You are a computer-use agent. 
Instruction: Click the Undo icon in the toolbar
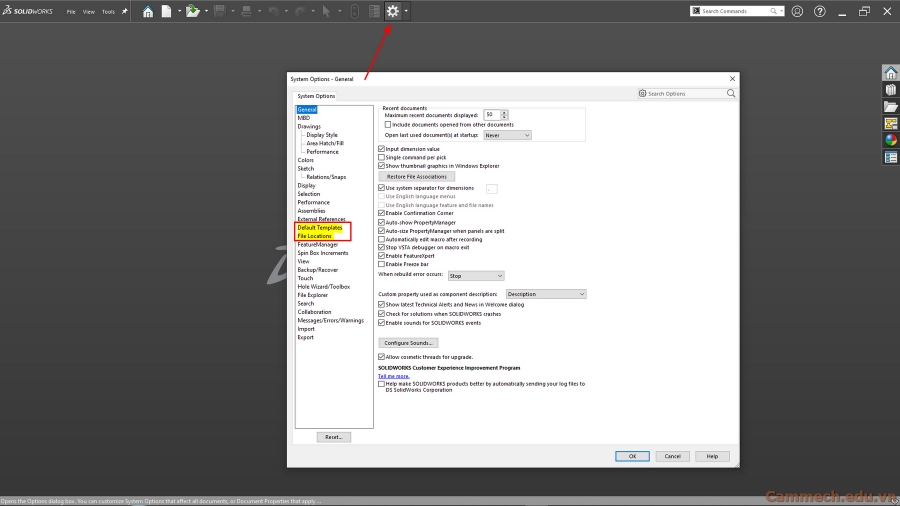tap(273, 11)
